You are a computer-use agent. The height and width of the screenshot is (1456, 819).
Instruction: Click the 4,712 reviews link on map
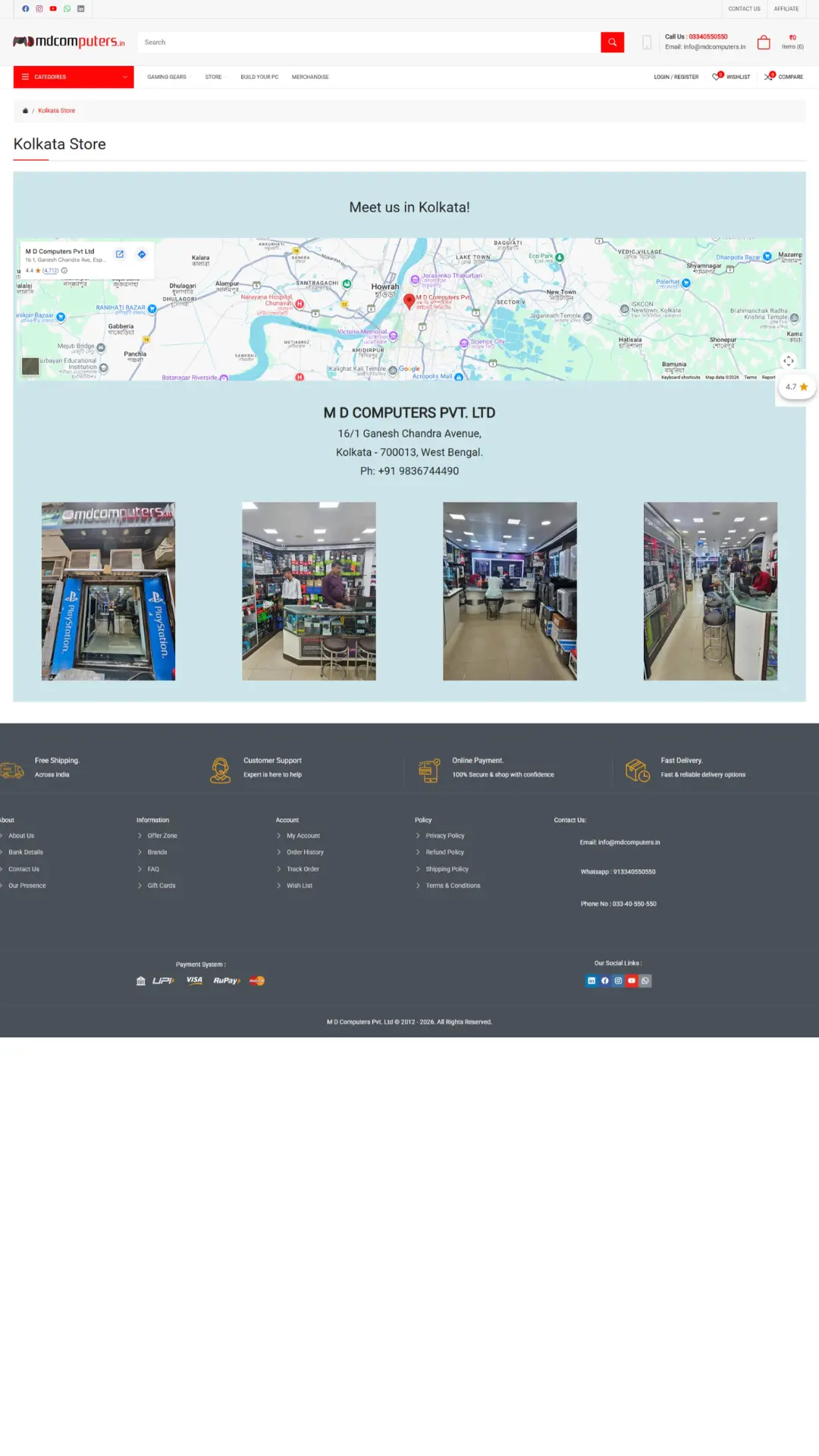[50, 271]
